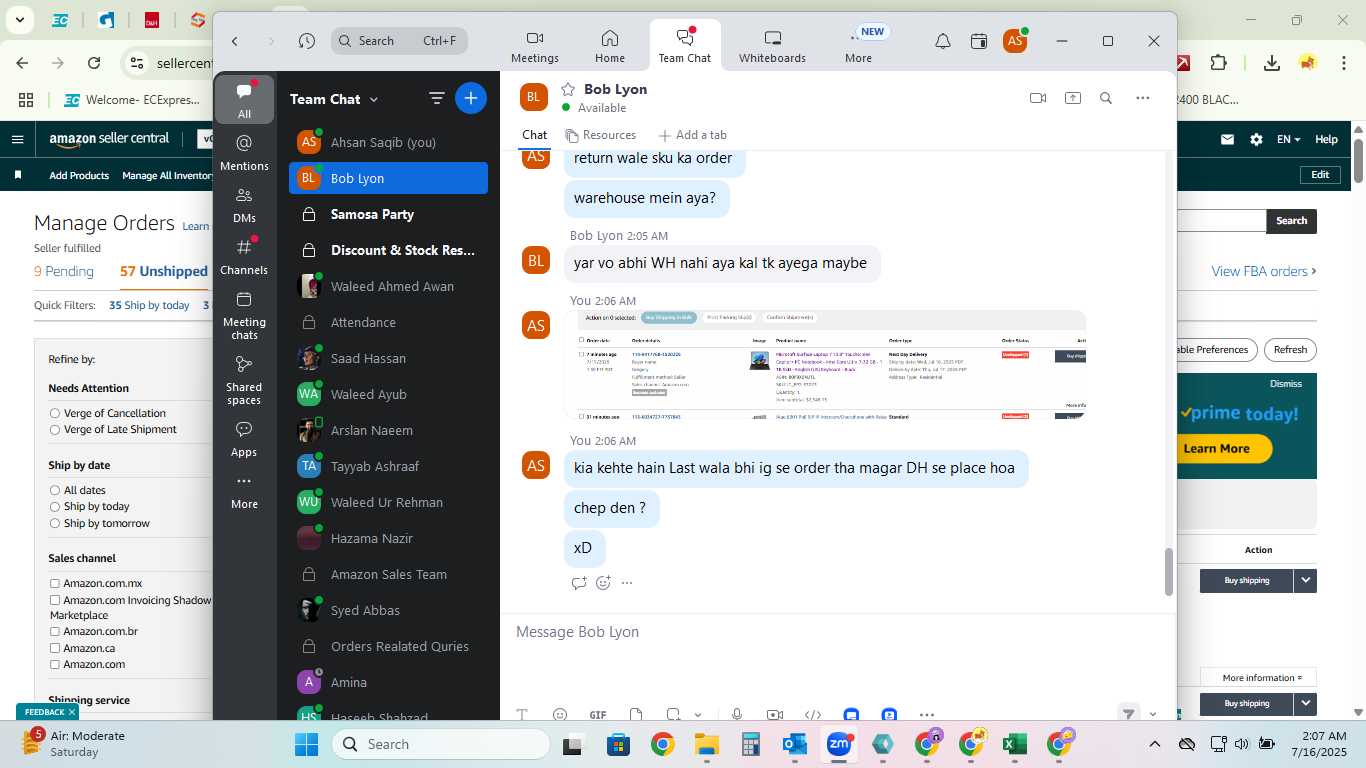Open chat with Waleed Ahmed Awan
Image resolution: width=1366 pixels, height=768 pixels.
click(x=388, y=286)
